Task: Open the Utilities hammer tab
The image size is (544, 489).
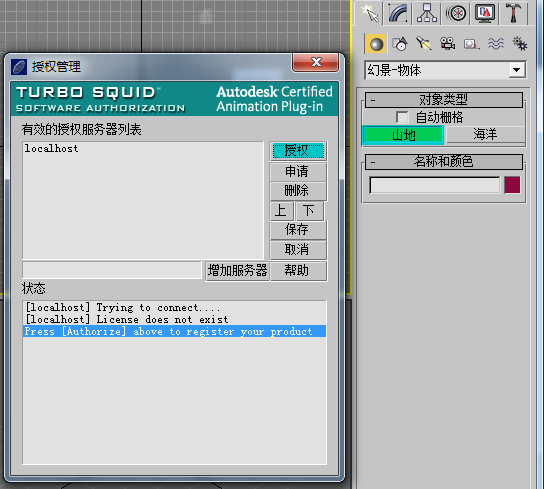Action: click(x=513, y=13)
